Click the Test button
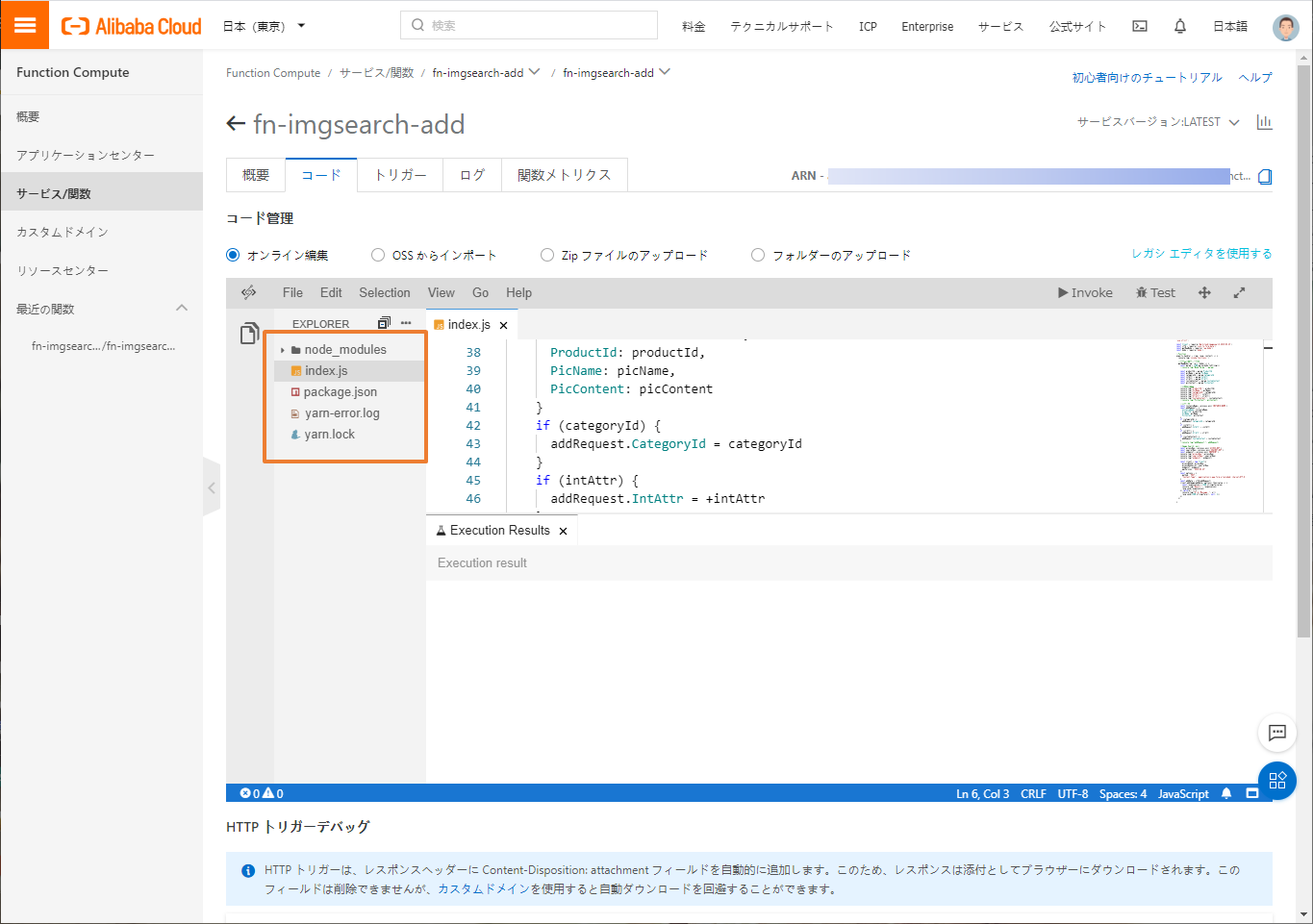Screen dimensions: 1313x924 point(1155,292)
